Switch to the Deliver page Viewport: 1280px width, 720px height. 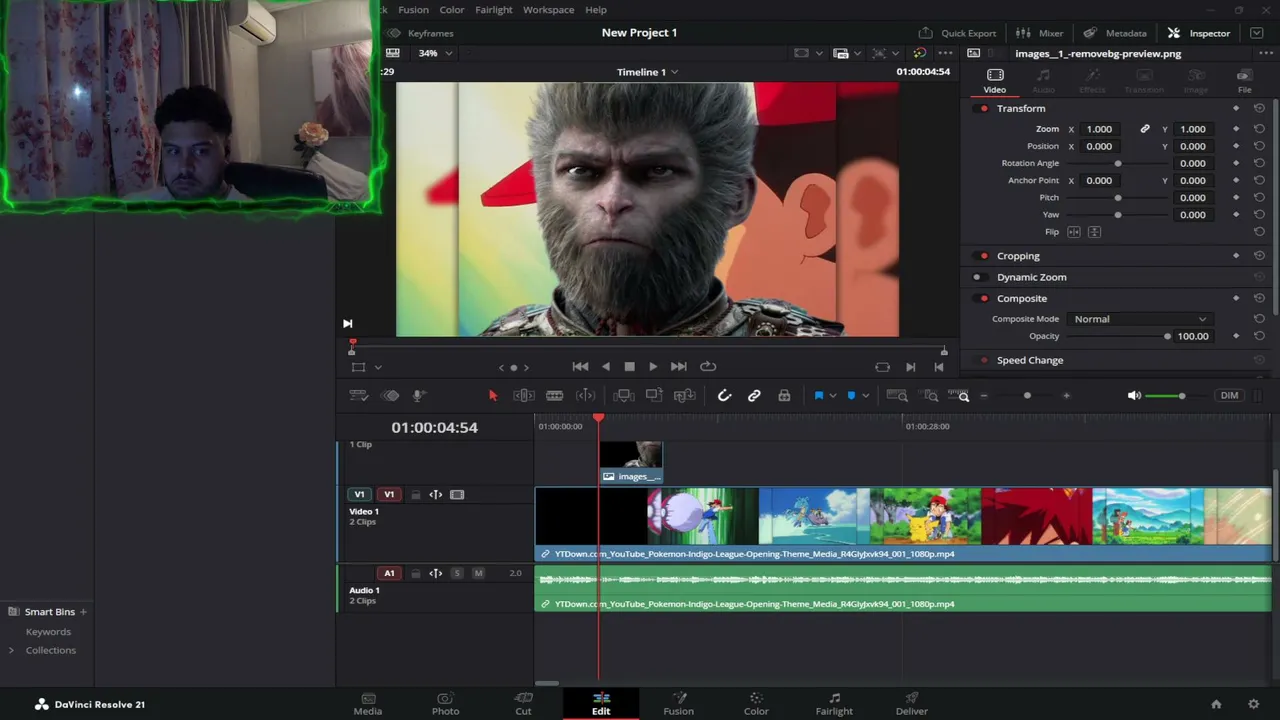coord(911,704)
